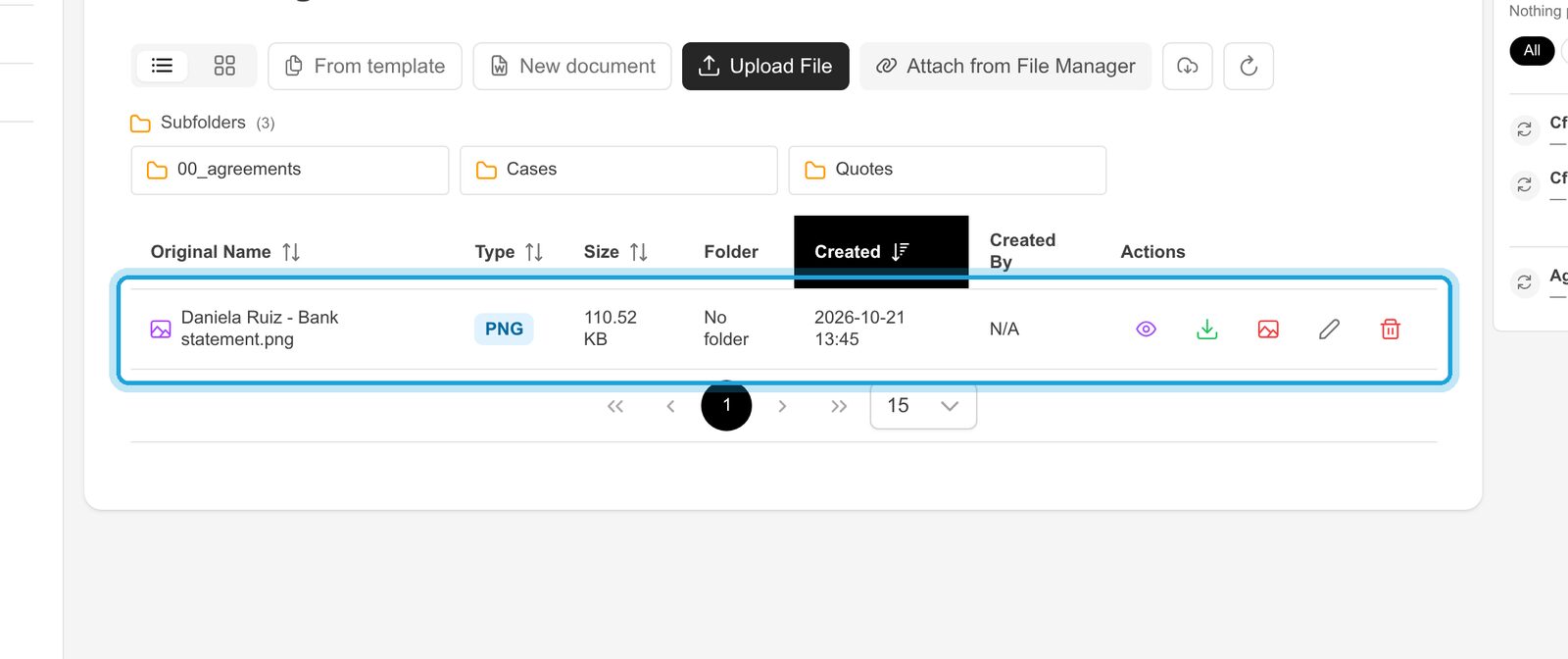Click the Upload File button
The image size is (1568, 659).
point(765,66)
